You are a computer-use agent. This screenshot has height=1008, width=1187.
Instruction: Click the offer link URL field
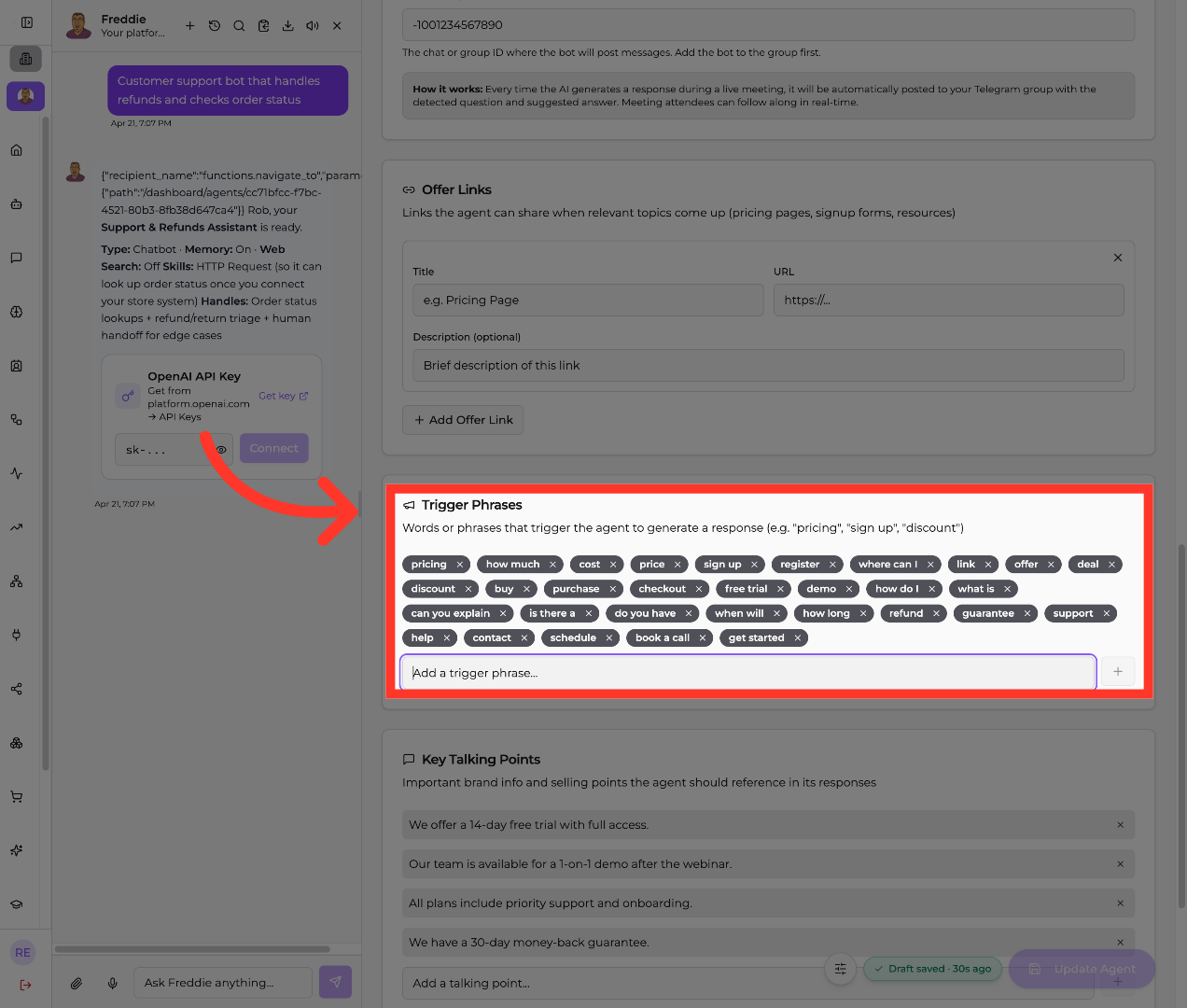949,301
